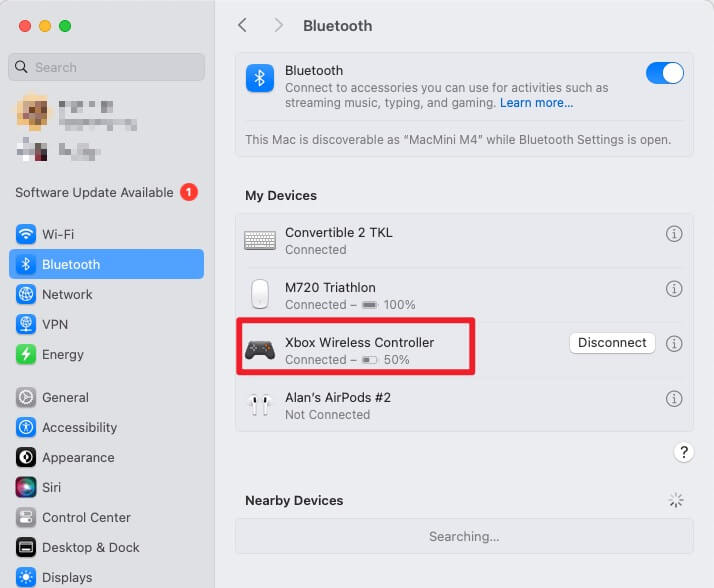Click the magnifying glass search icon
Screen dimensions: 714x588
click(x=21, y=67)
